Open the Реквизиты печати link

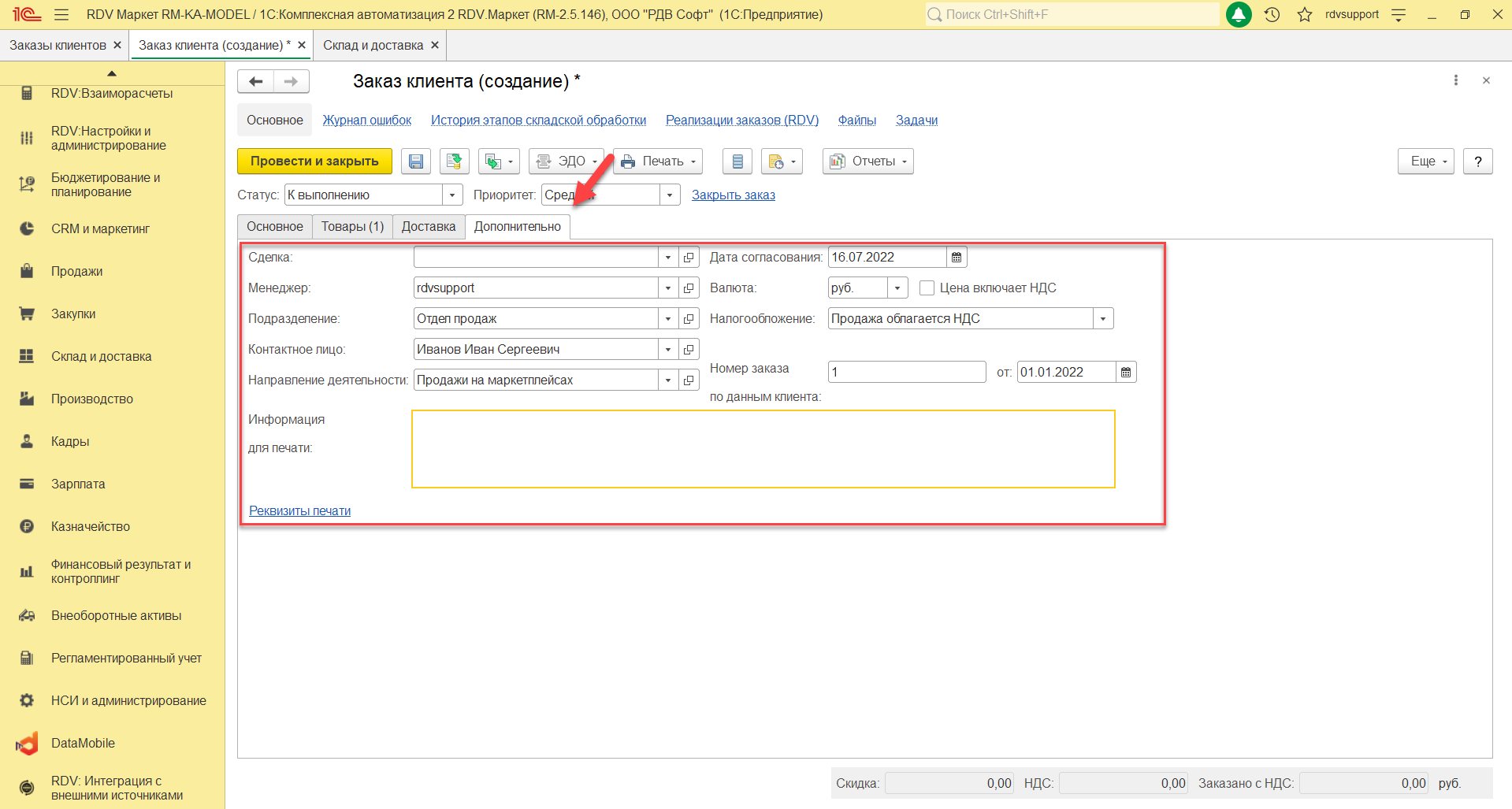(x=299, y=510)
